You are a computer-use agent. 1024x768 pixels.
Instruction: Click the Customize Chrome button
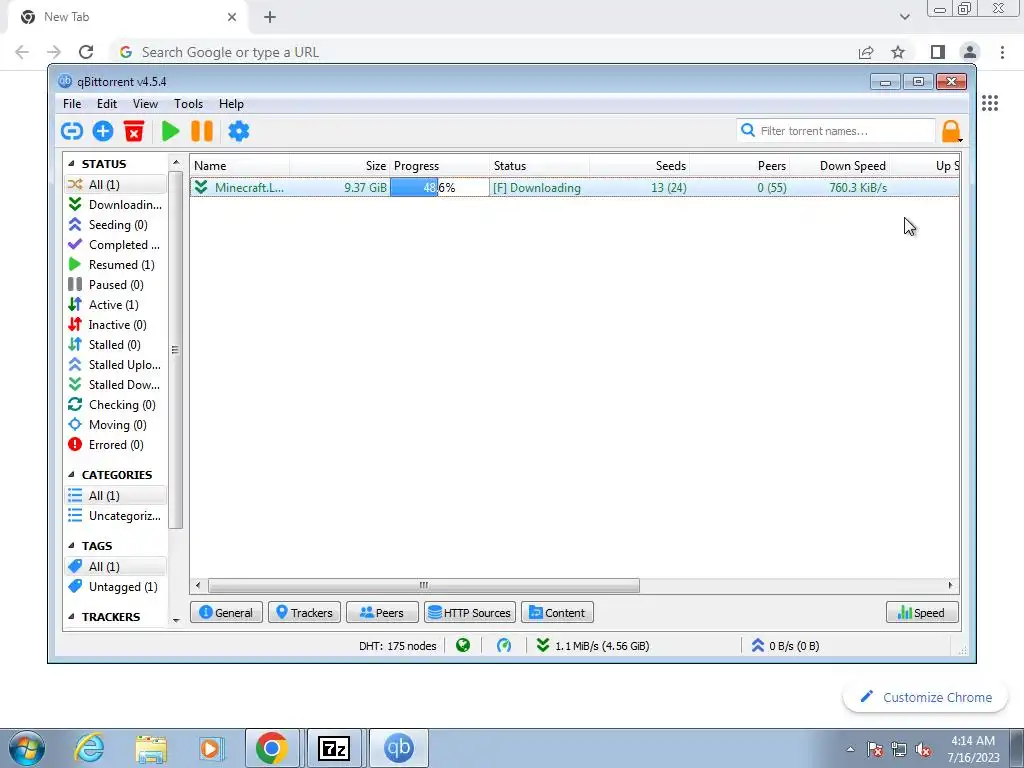click(927, 697)
